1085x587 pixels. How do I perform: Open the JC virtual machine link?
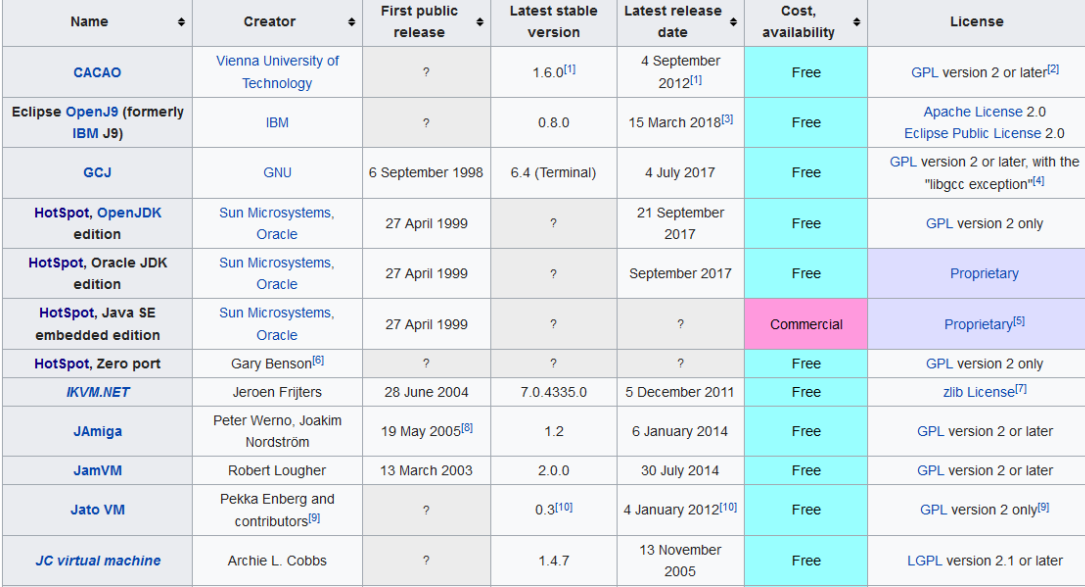click(98, 561)
